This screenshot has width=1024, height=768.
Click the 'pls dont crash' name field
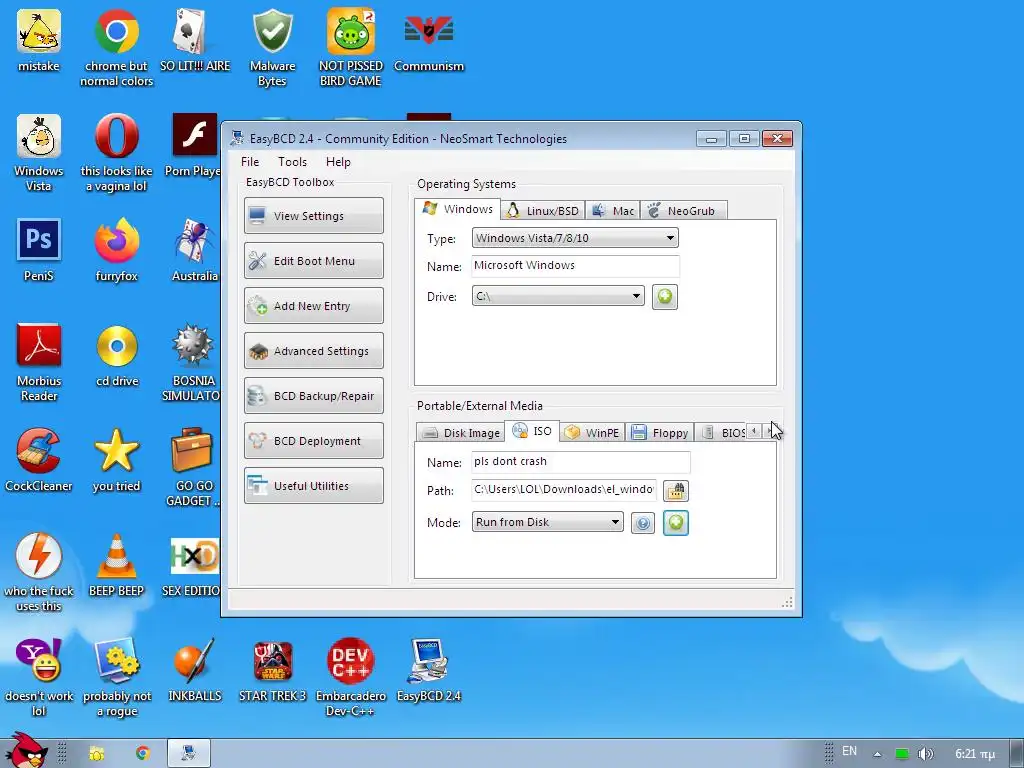580,462
